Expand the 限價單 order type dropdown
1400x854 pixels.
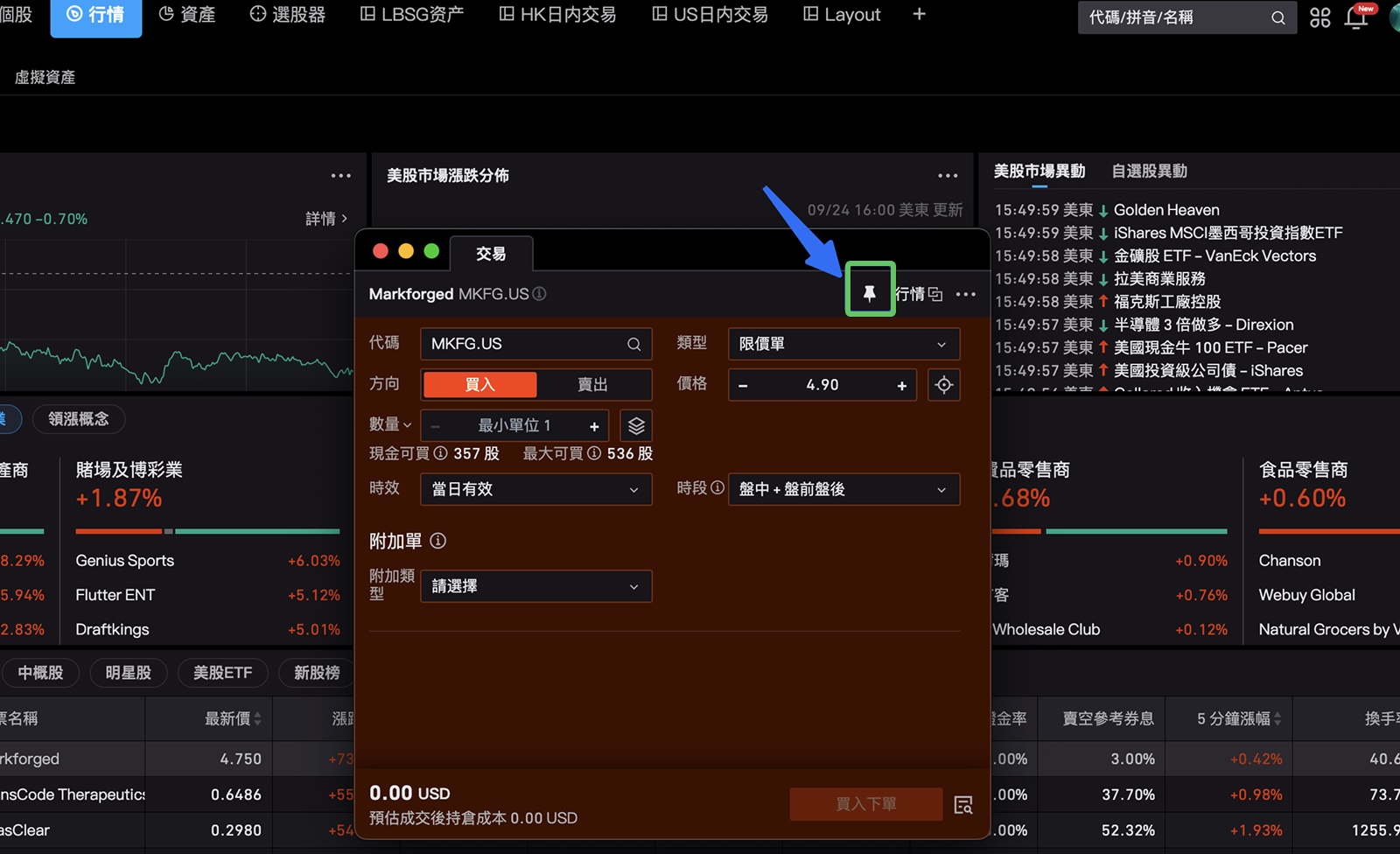843,345
